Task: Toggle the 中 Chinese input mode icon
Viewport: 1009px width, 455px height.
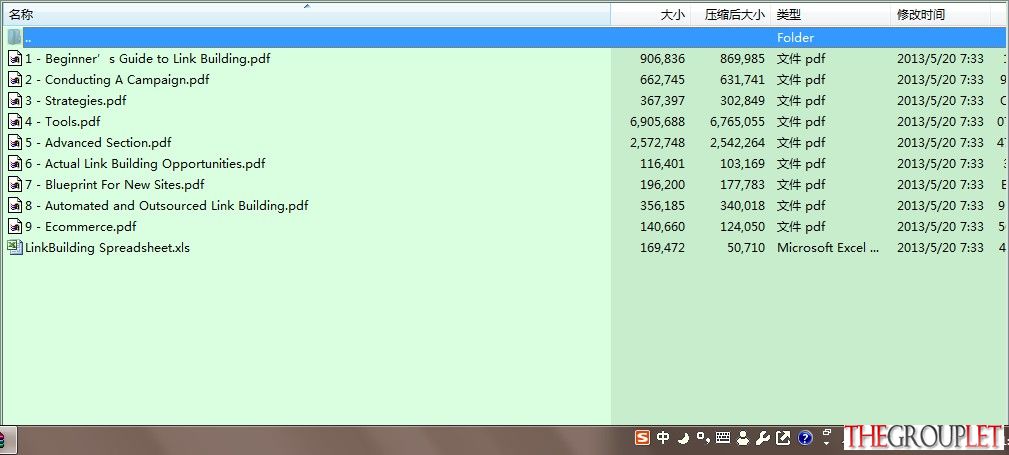Action: point(663,438)
